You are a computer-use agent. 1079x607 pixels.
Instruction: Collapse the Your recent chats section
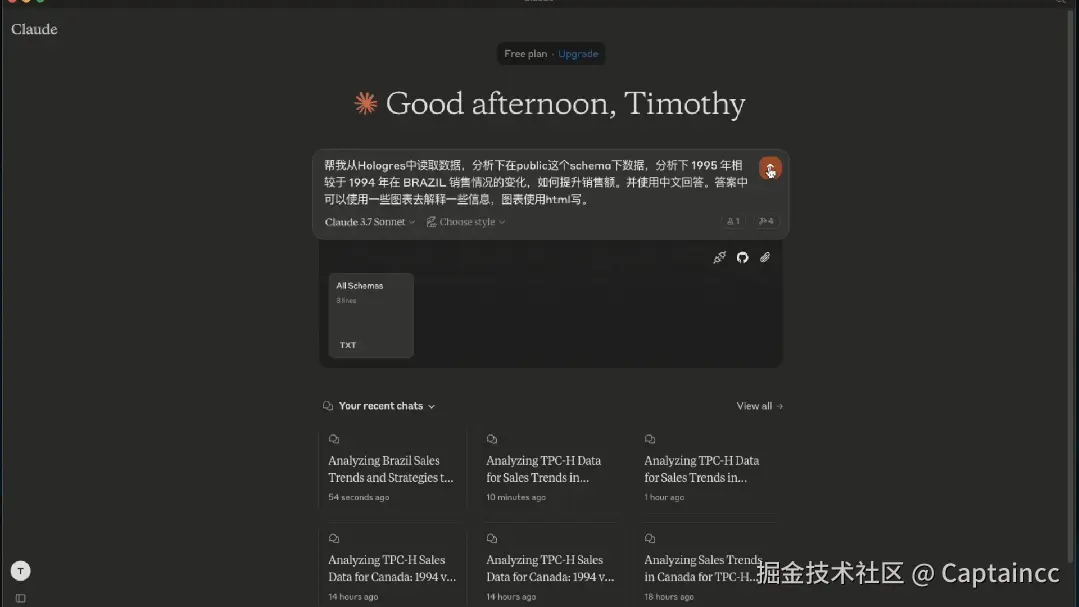(x=431, y=407)
